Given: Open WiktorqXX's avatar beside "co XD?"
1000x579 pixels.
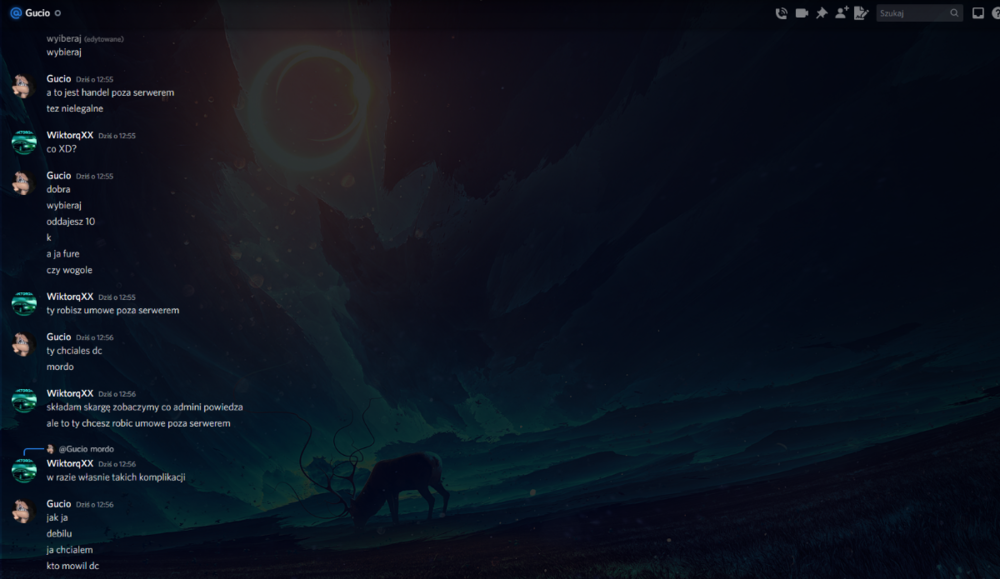Looking at the screenshot, I should click(24, 142).
